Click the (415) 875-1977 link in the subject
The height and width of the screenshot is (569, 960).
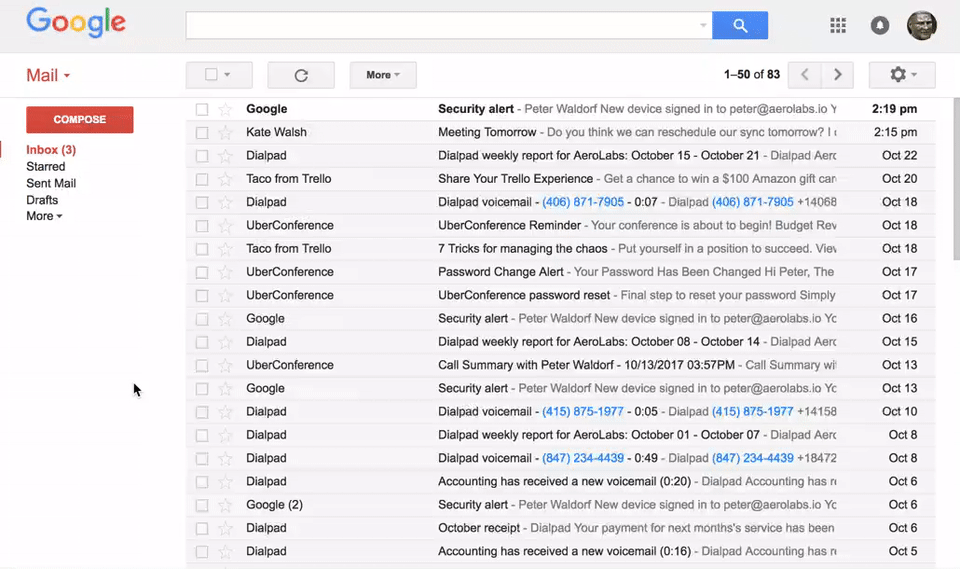(x=583, y=412)
